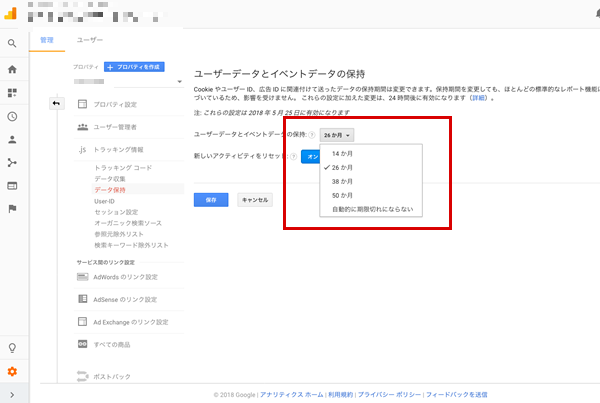Click the Discover lightbulb icon
The width and height of the screenshot is (600, 403).
[12, 347]
